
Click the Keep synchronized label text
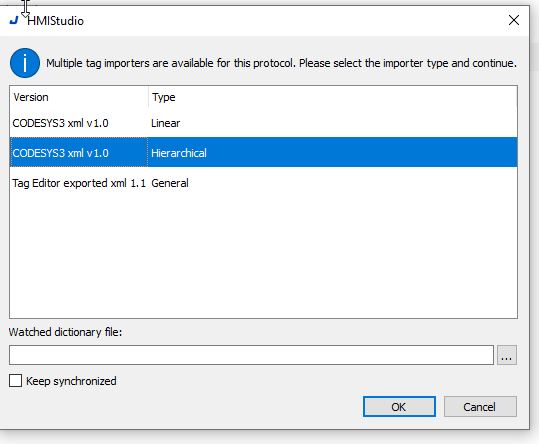pyautogui.click(x=71, y=381)
